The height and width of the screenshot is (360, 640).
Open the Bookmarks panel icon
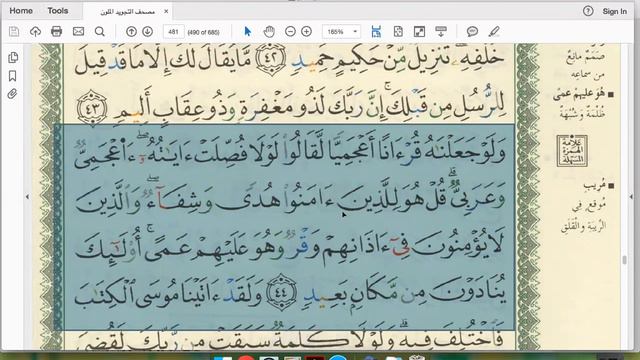coord(13,76)
